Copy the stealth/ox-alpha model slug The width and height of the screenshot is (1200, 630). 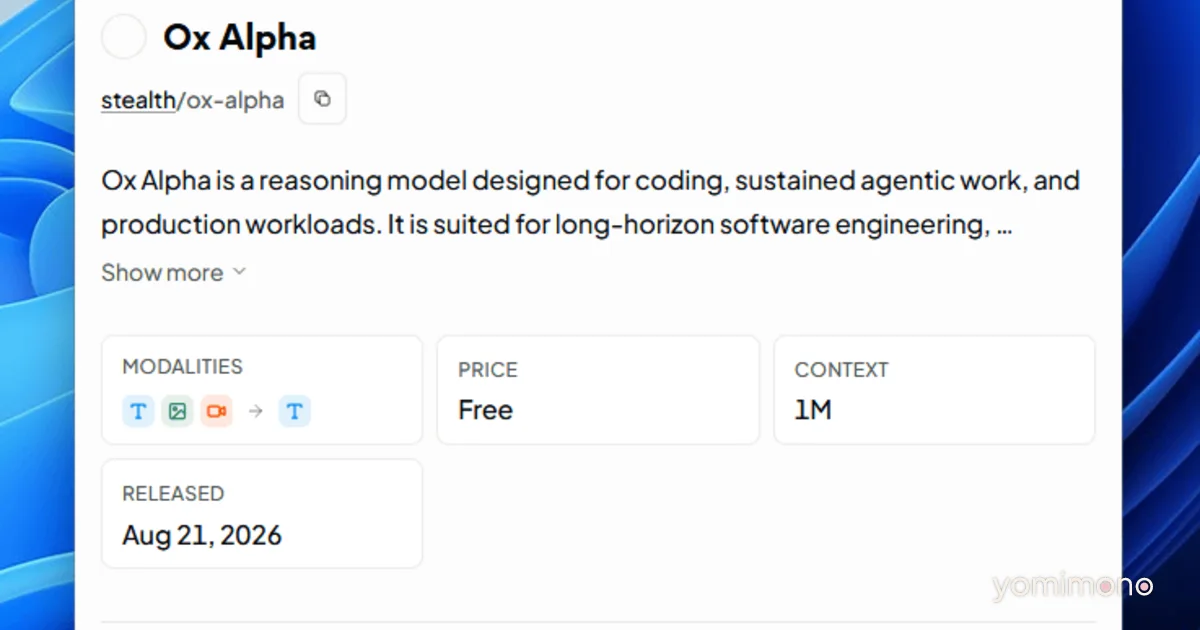click(x=322, y=99)
